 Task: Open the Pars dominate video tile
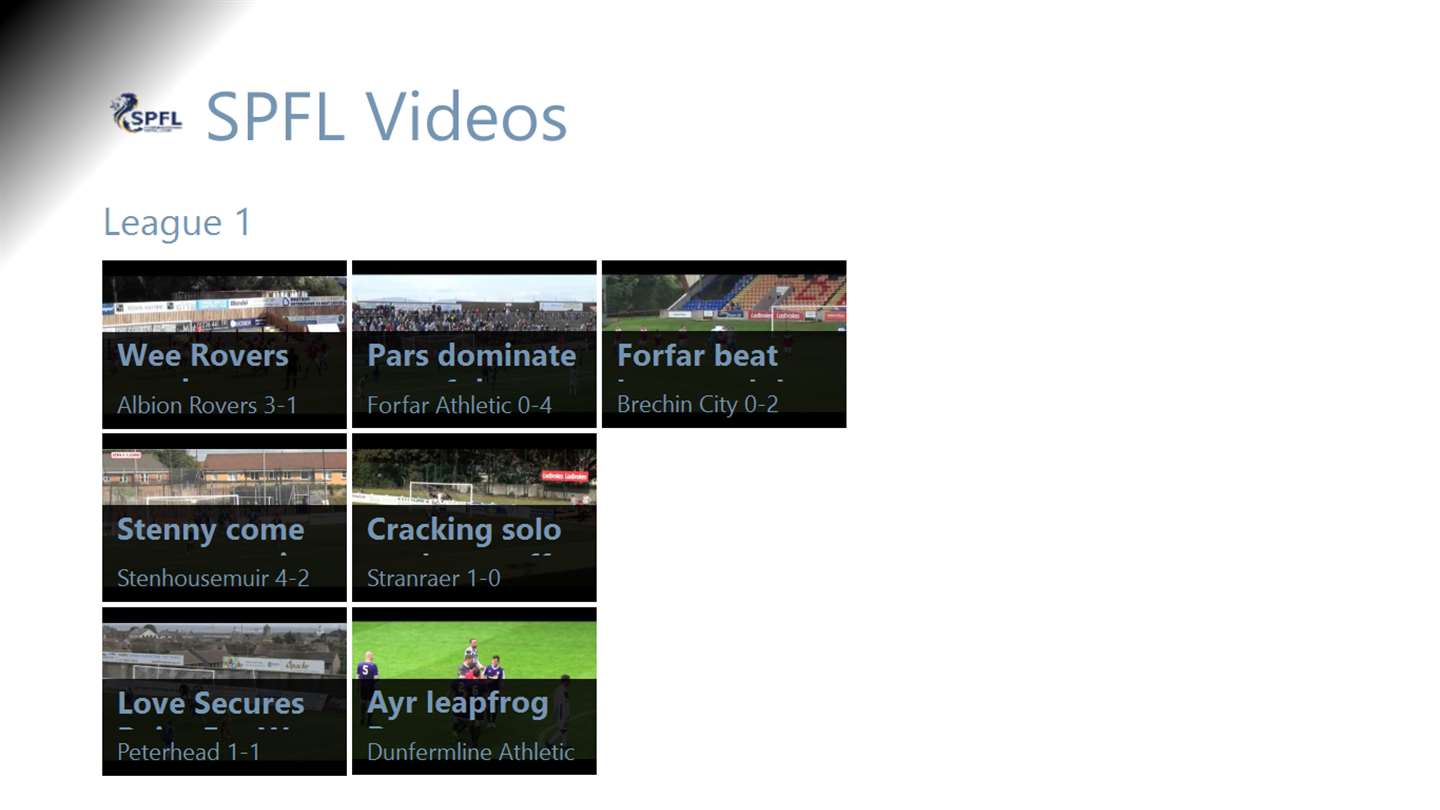[474, 344]
